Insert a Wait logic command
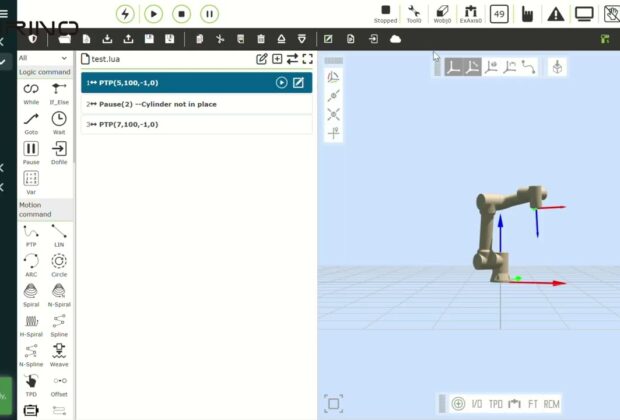The image size is (620, 420). tap(59, 120)
